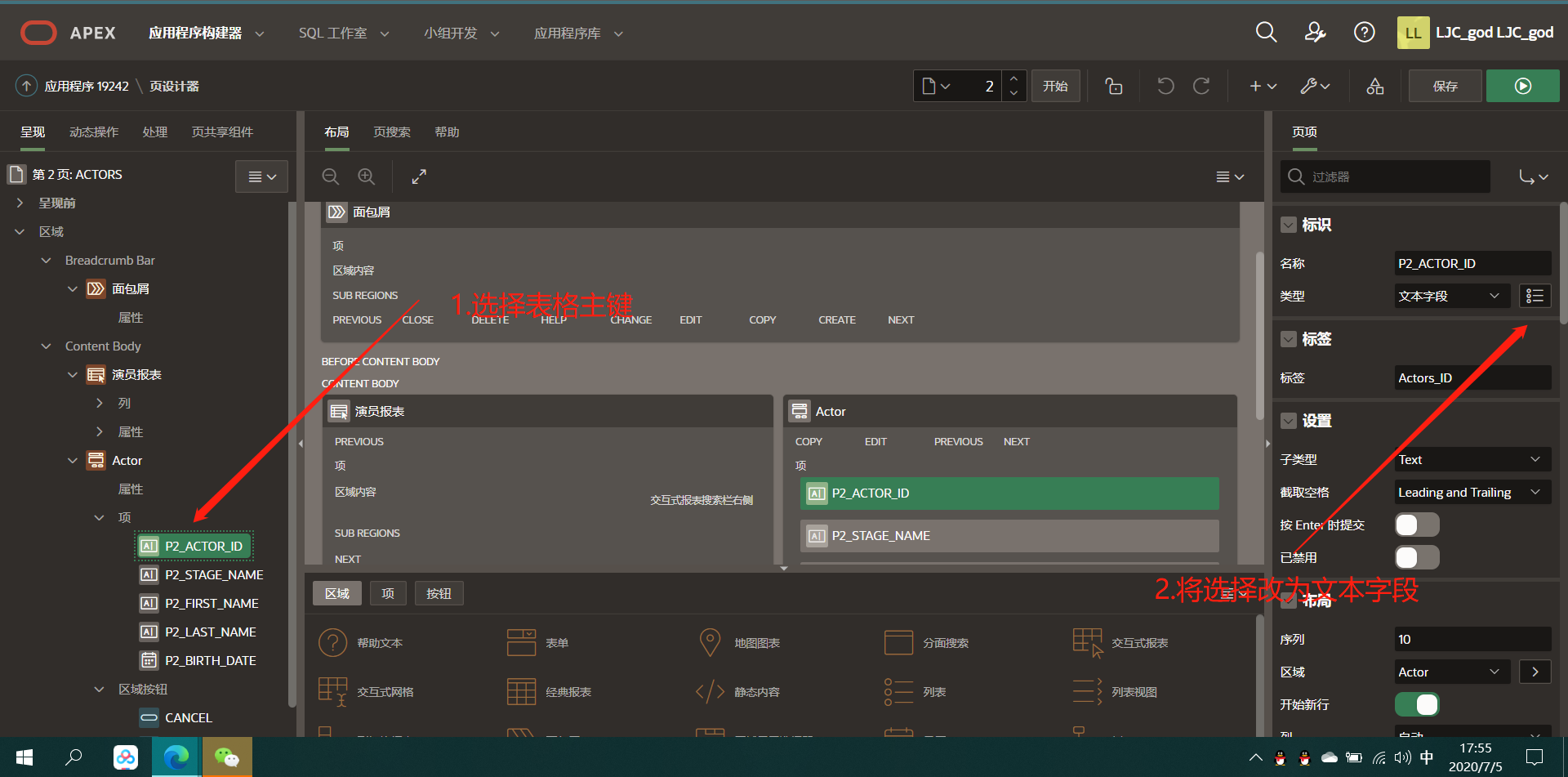
Task: Collapse the 标识 property group
Action: tap(1289, 225)
